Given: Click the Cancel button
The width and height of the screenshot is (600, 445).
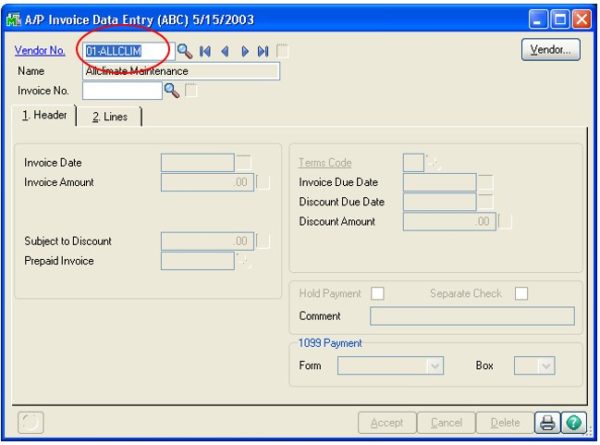Looking at the screenshot, I should tap(446, 423).
